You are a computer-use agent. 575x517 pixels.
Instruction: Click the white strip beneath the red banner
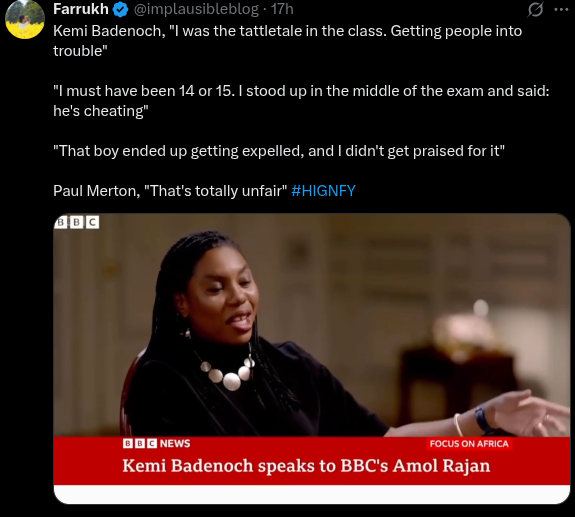[312, 494]
